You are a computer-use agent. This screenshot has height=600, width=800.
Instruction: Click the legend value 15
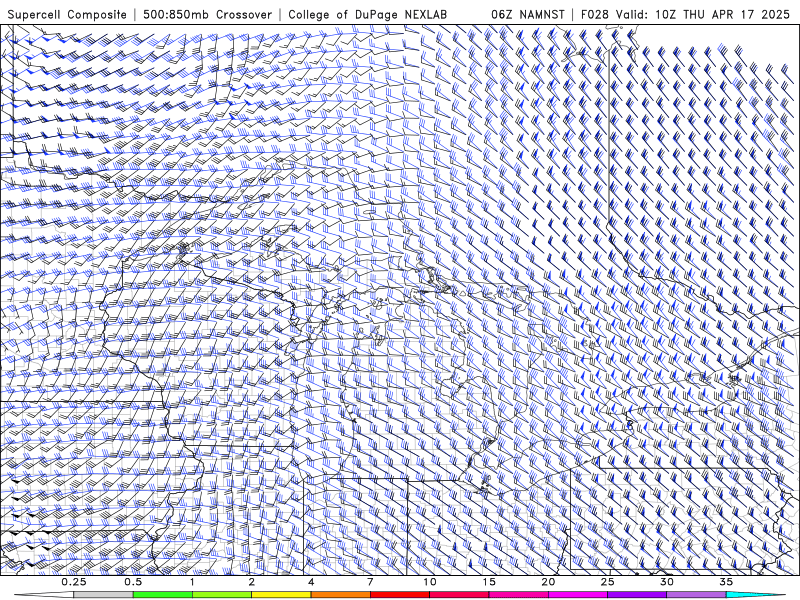[x=489, y=582]
